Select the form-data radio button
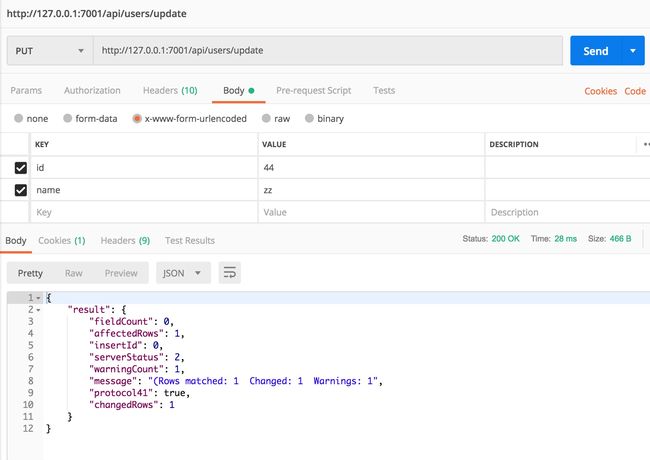This screenshot has width=650, height=460. (x=68, y=118)
